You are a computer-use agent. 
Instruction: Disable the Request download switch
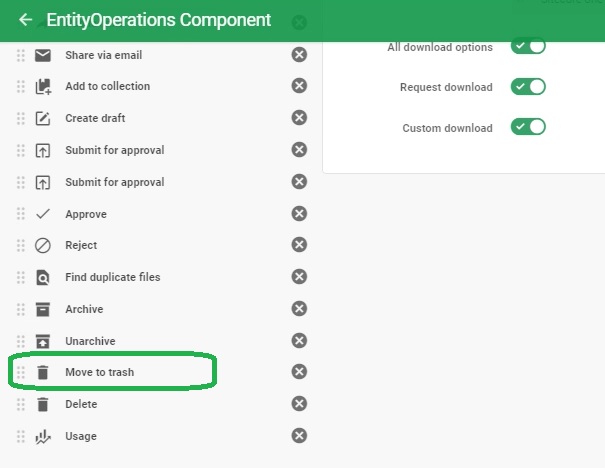coord(528,87)
